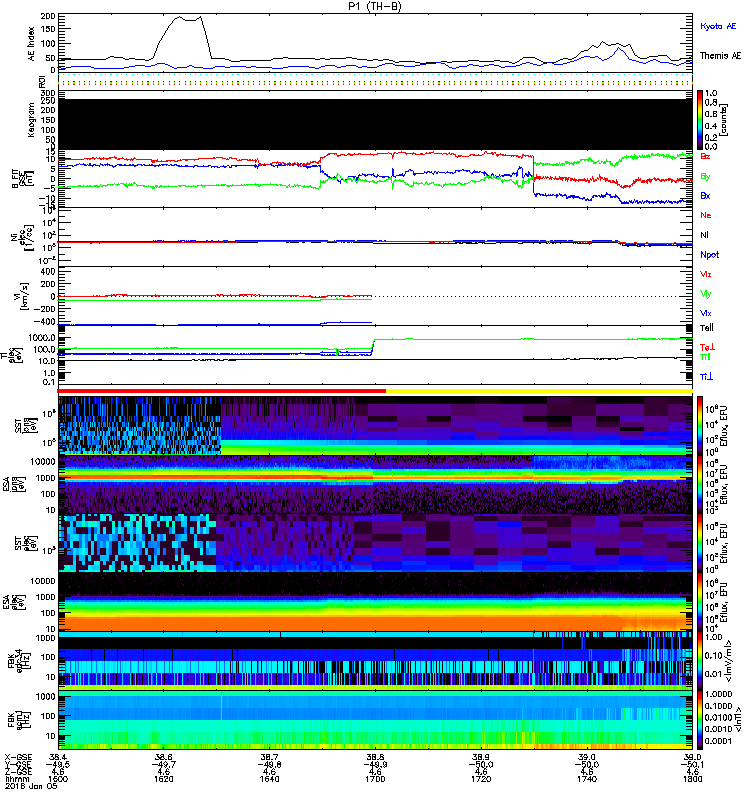Image resolution: width=750 pixels, height=800 pixels.
Task: Click the blue Bx legend label
Action: 705,195
